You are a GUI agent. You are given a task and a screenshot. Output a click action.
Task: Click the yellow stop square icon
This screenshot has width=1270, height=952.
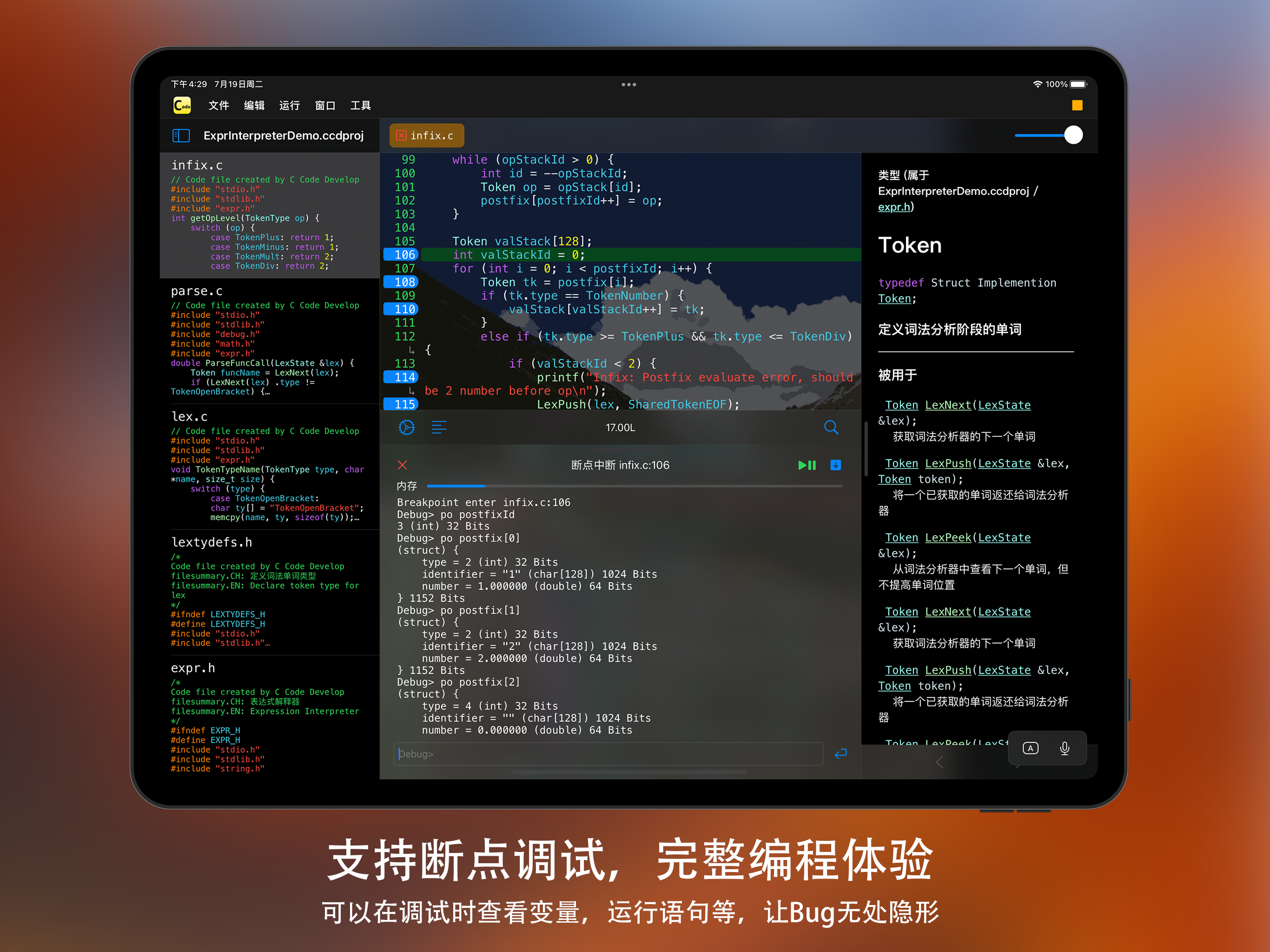[1077, 105]
